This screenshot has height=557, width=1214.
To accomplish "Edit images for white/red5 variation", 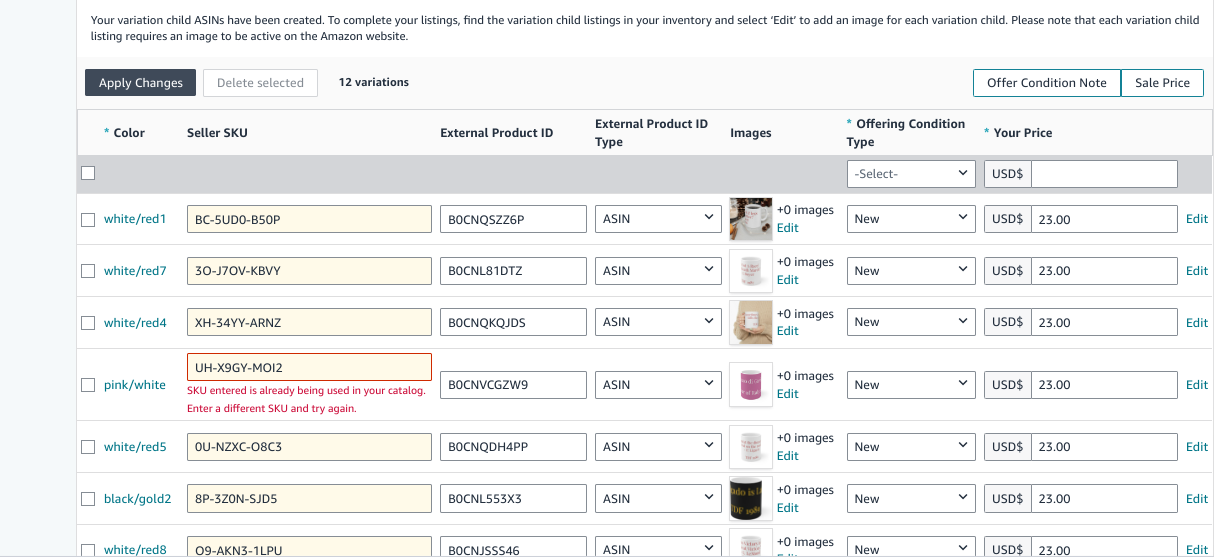I will coord(788,456).
